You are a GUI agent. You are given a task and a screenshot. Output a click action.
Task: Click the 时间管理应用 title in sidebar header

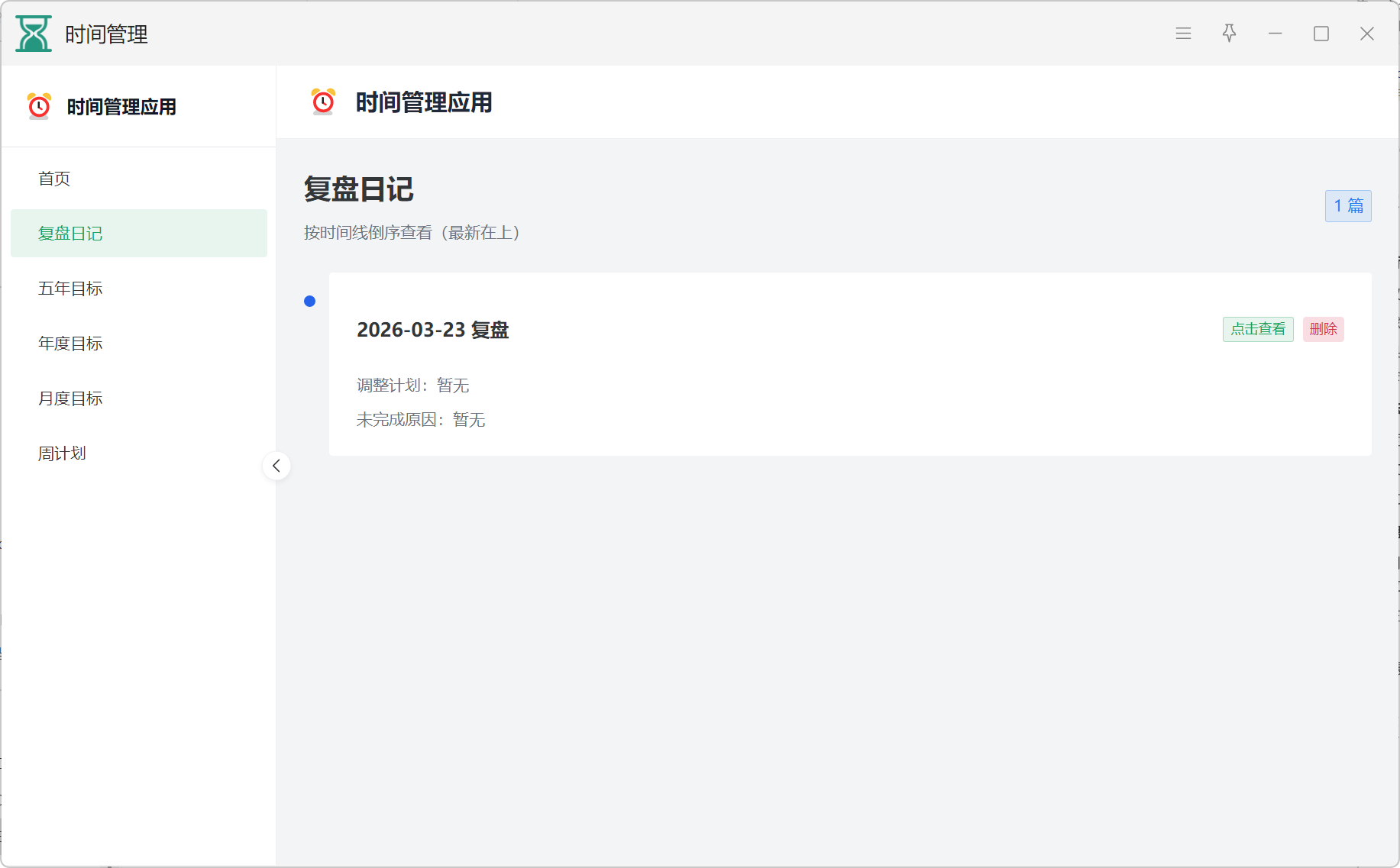(121, 107)
